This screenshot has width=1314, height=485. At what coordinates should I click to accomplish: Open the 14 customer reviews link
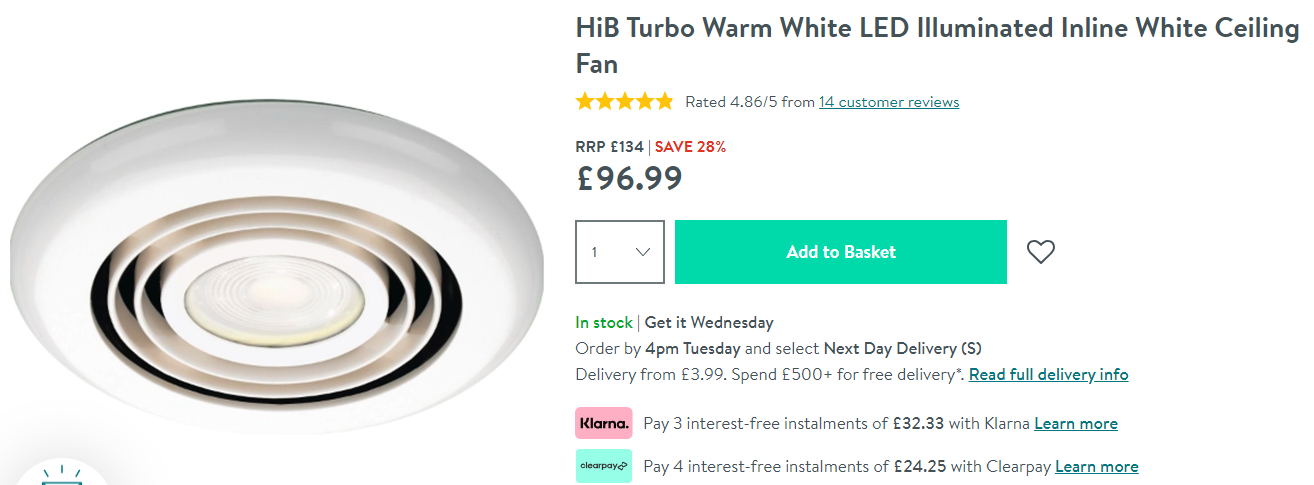(x=889, y=102)
